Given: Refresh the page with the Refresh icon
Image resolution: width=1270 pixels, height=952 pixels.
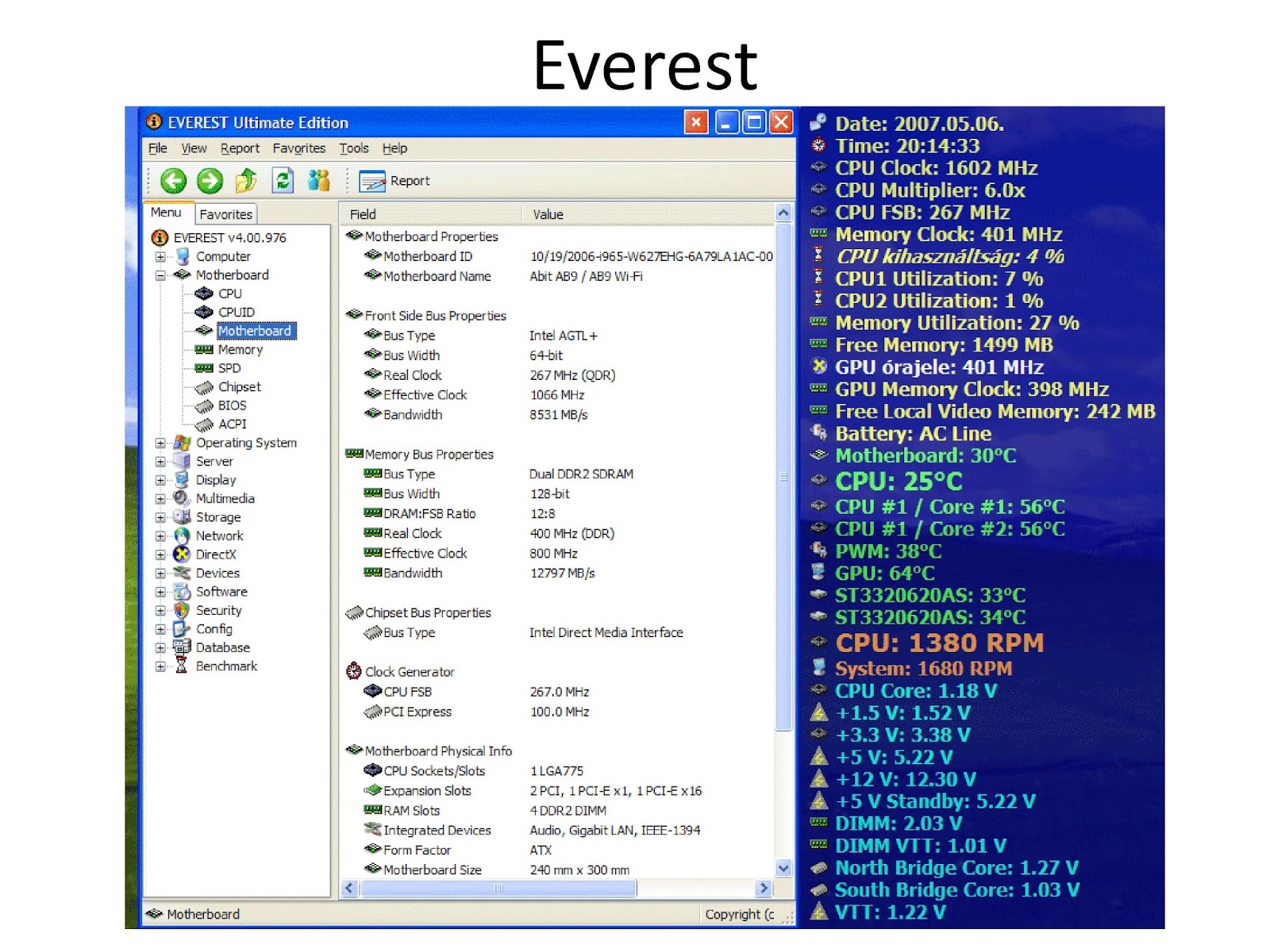Looking at the screenshot, I should (x=283, y=181).
